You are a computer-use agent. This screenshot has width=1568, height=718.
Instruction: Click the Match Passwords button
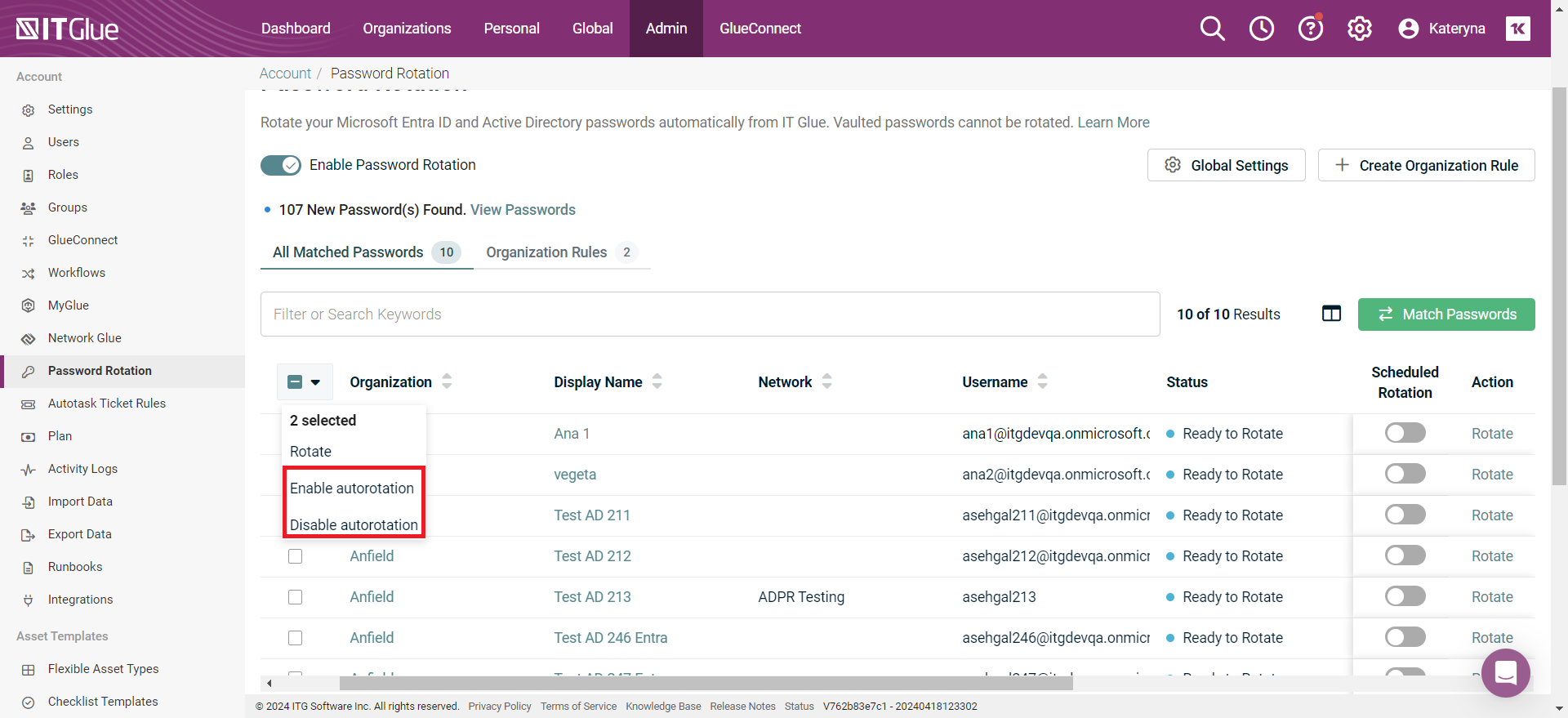tap(1446, 314)
